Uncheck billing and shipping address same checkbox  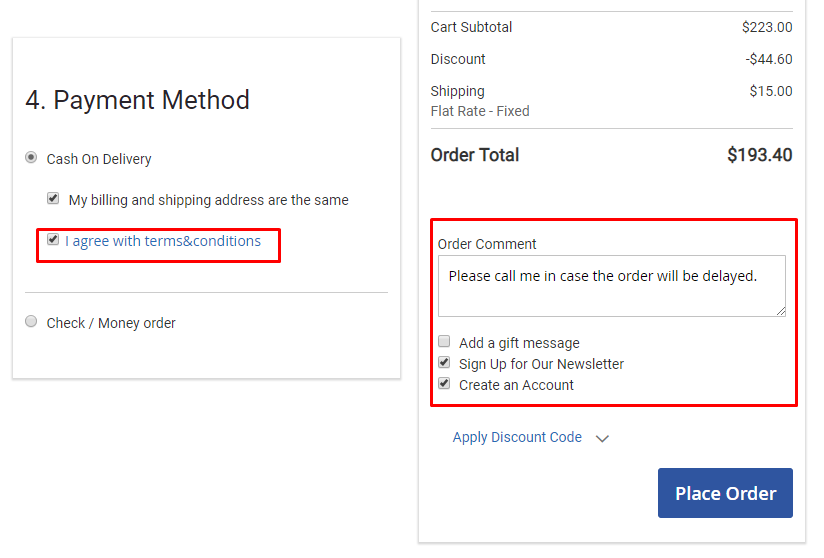click(x=53, y=199)
